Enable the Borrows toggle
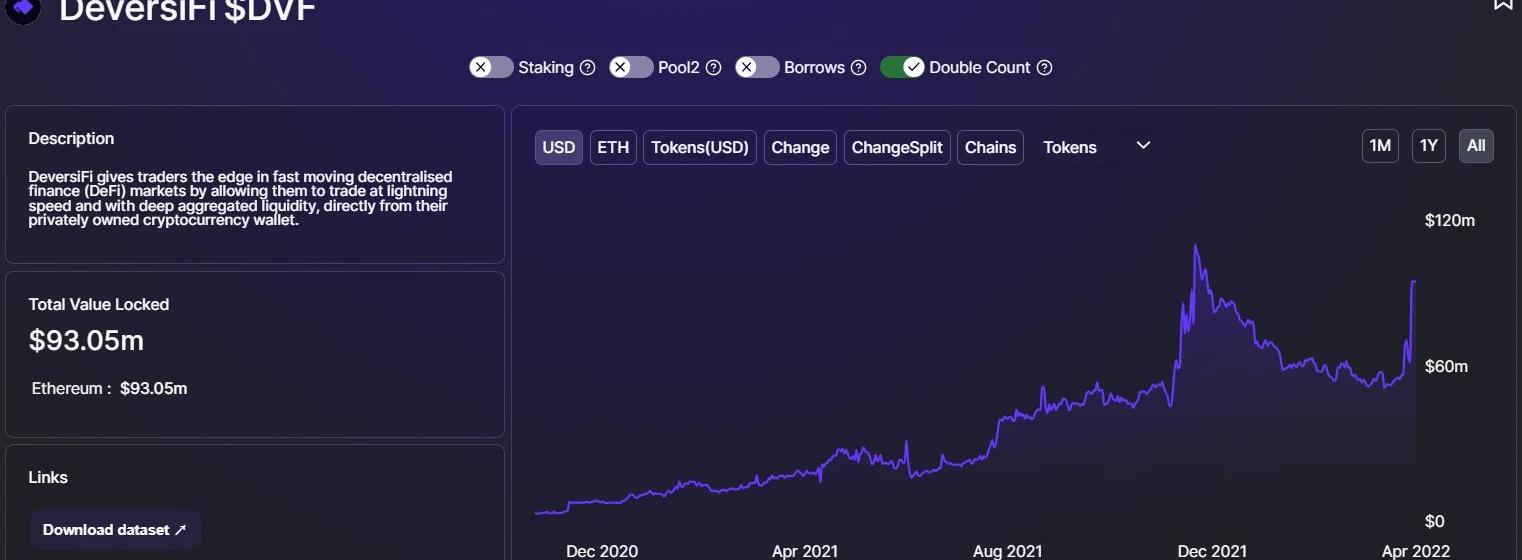The height and width of the screenshot is (560, 1522). pos(757,67)
